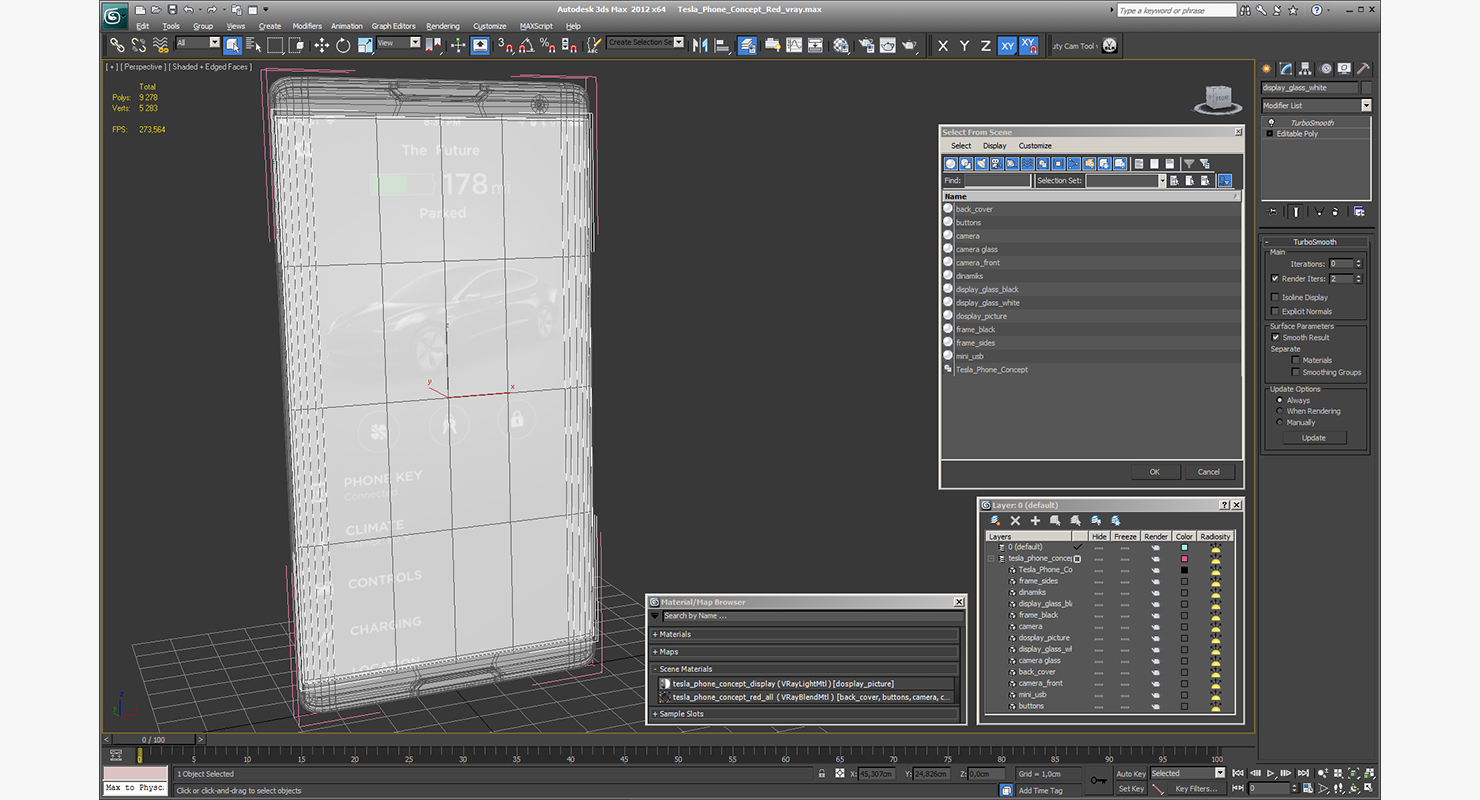Open the Curve Editor icon

[794, 45]
